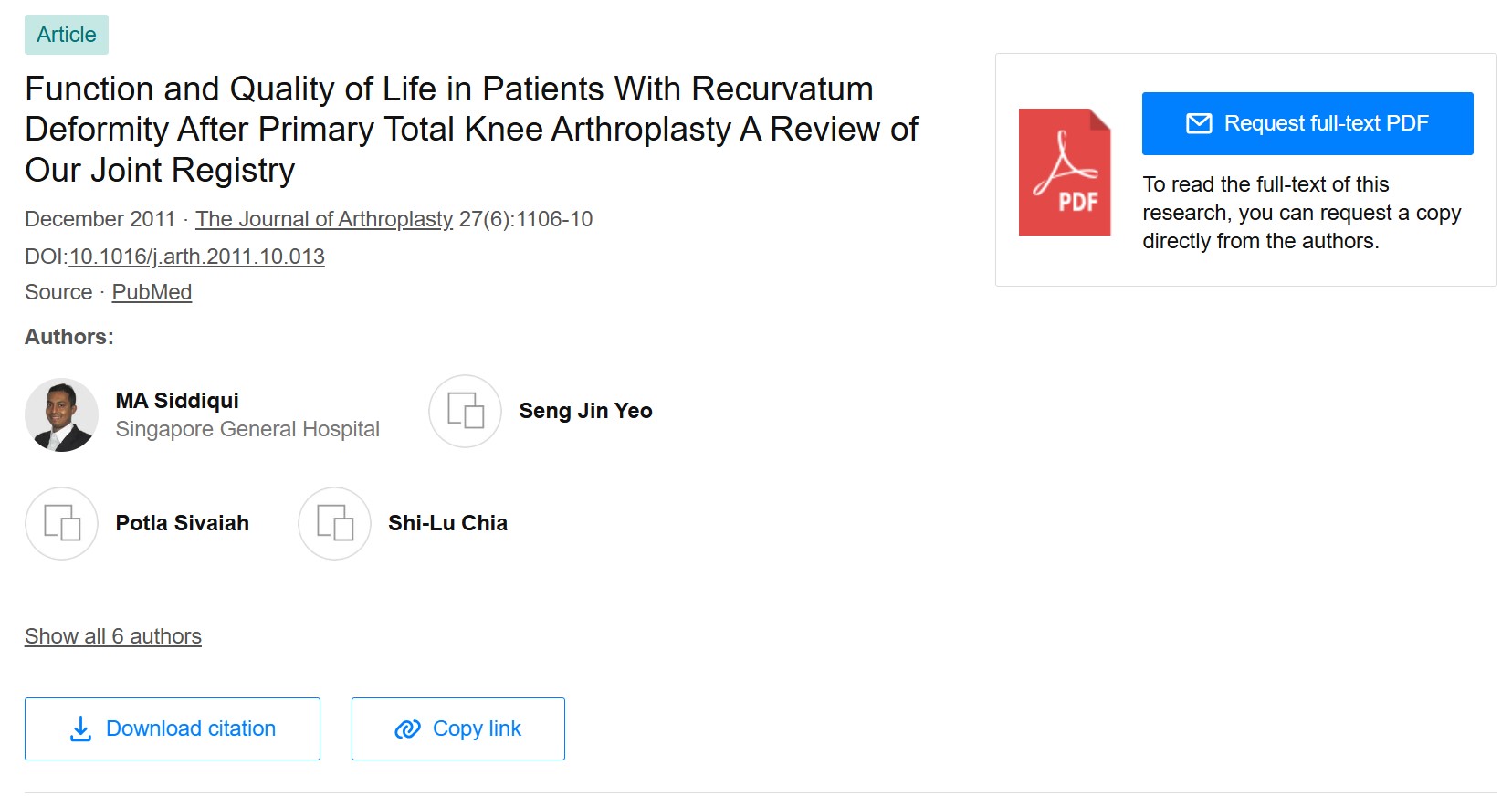
Task: Open MA Siddiqui's profile photo
Action: coord(61,414)
